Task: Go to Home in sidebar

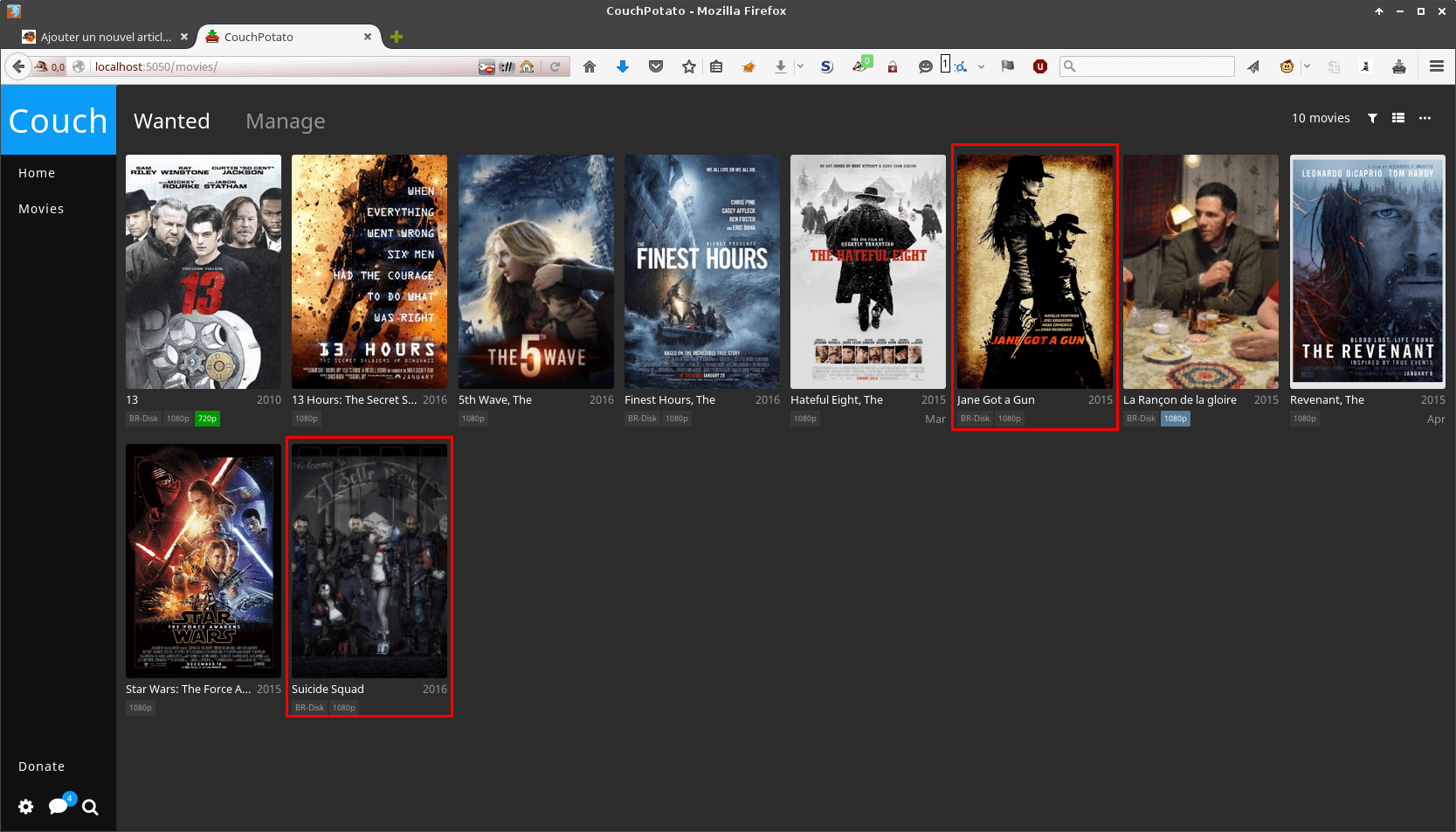Action: (37, 173)
